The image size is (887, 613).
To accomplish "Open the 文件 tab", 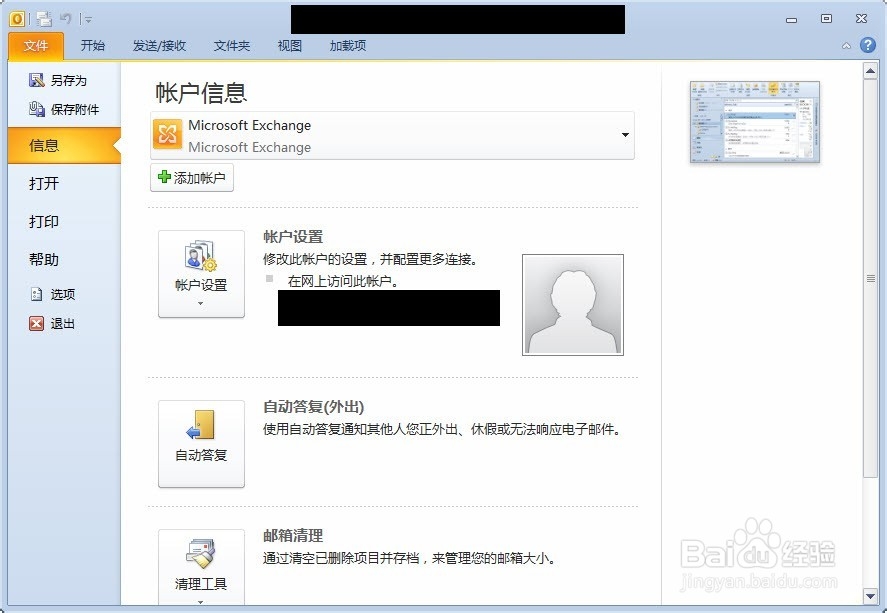I will point(36,46).
